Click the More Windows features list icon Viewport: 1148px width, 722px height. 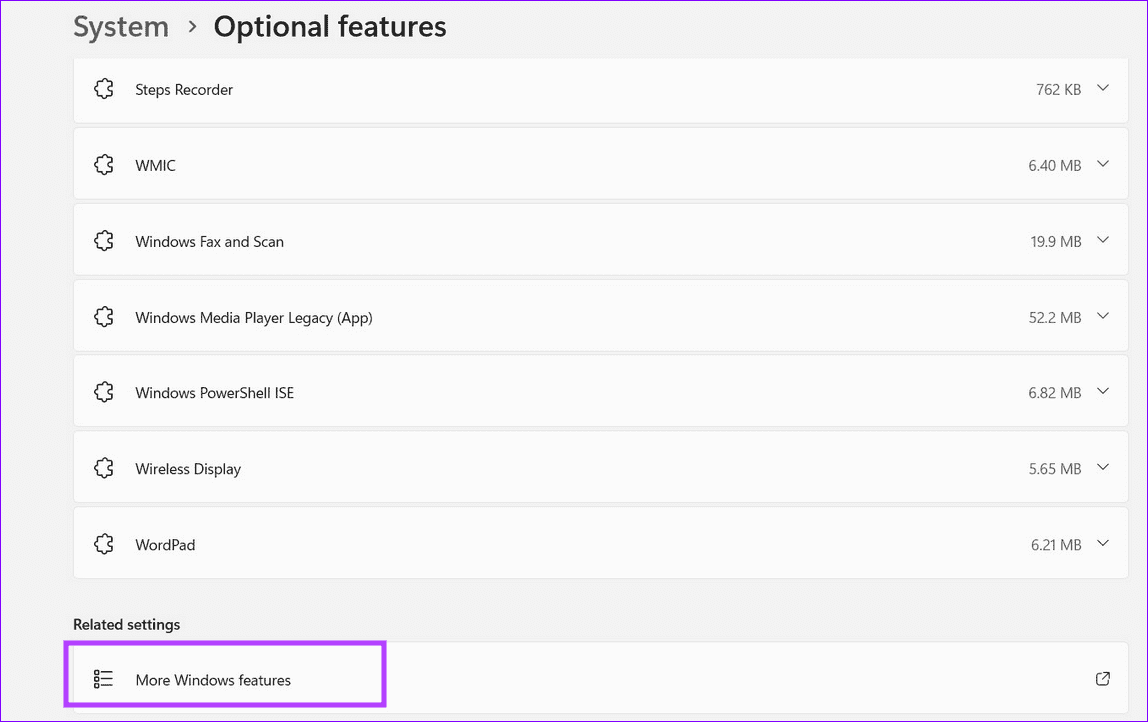pyautogui.click(x=103, y=678)
